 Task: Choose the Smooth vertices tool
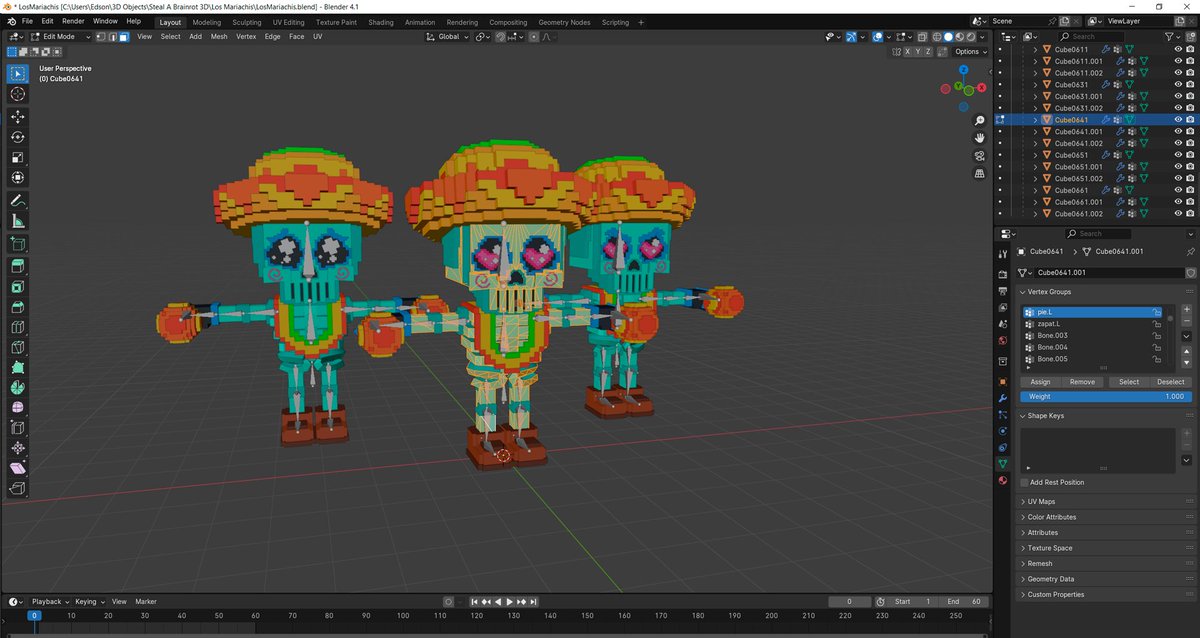(x=18, y=407)
